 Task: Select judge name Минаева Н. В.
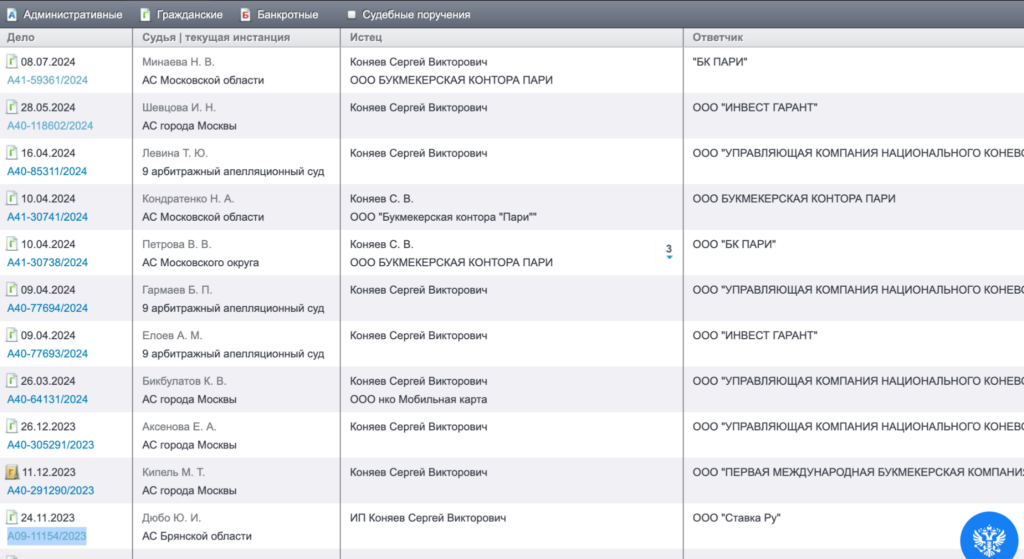click(x=178, y=62)
